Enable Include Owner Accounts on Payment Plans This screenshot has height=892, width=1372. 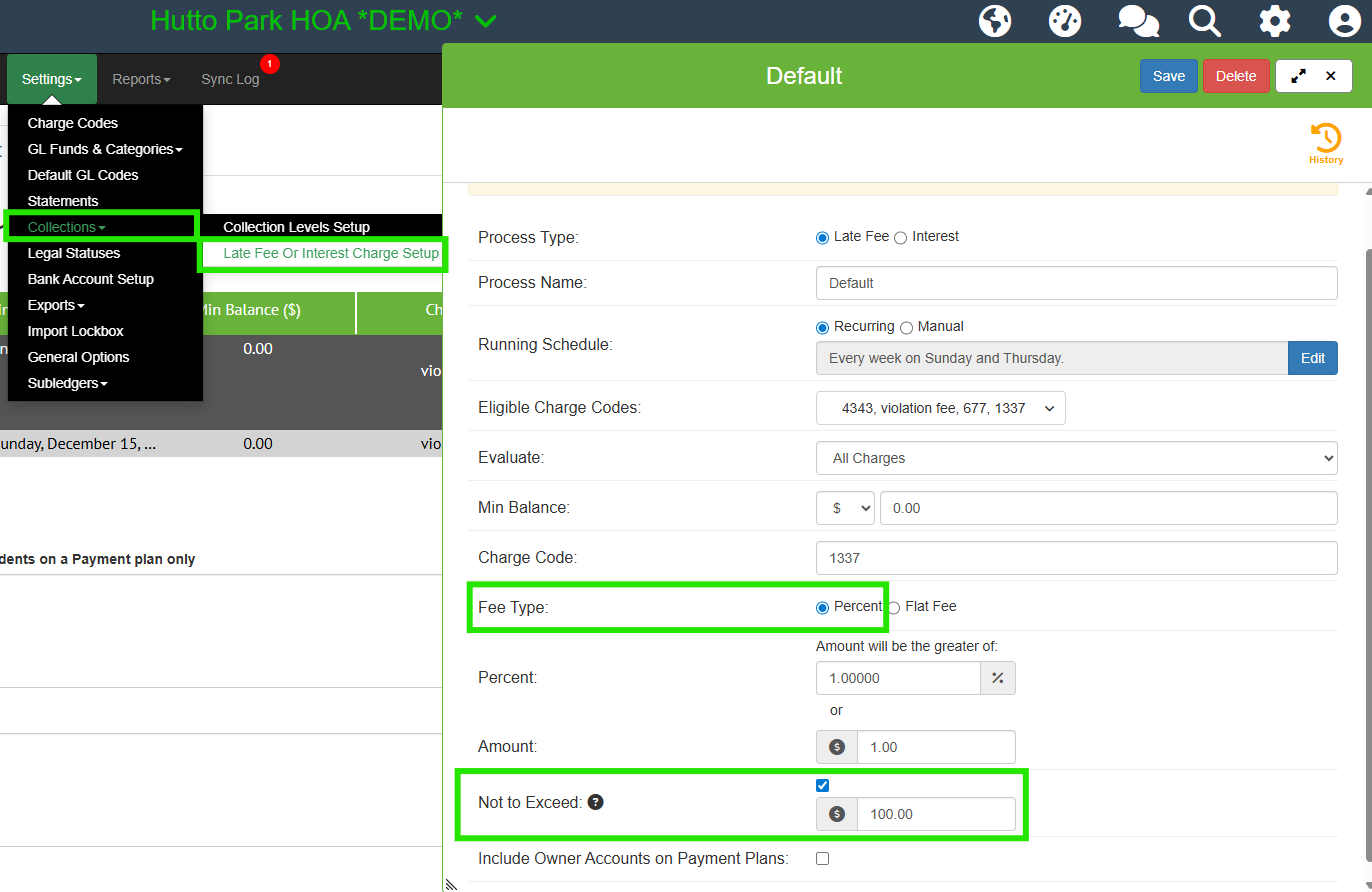click(x=822, y=858)
